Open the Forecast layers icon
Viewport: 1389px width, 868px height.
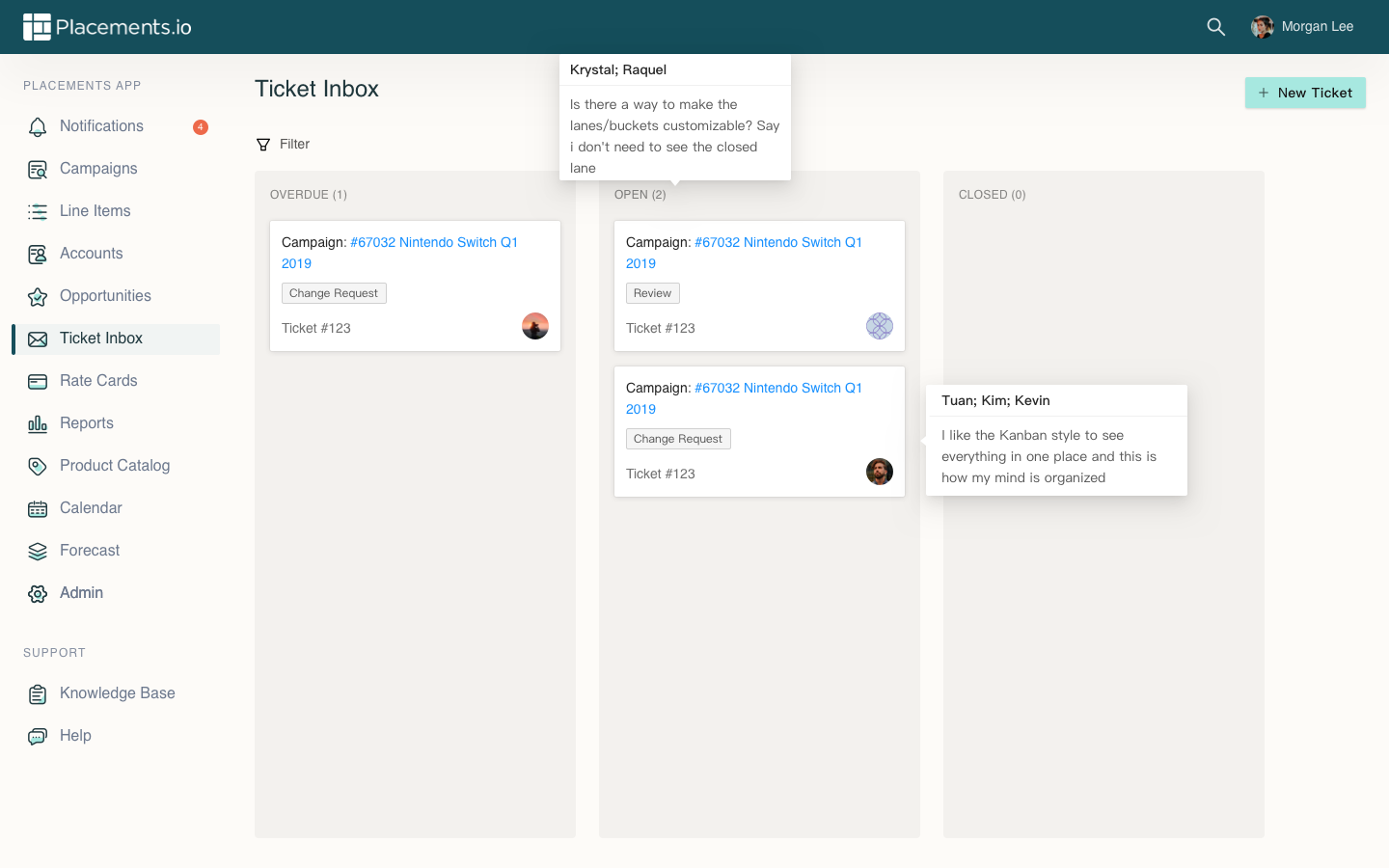tap(38, 552)
